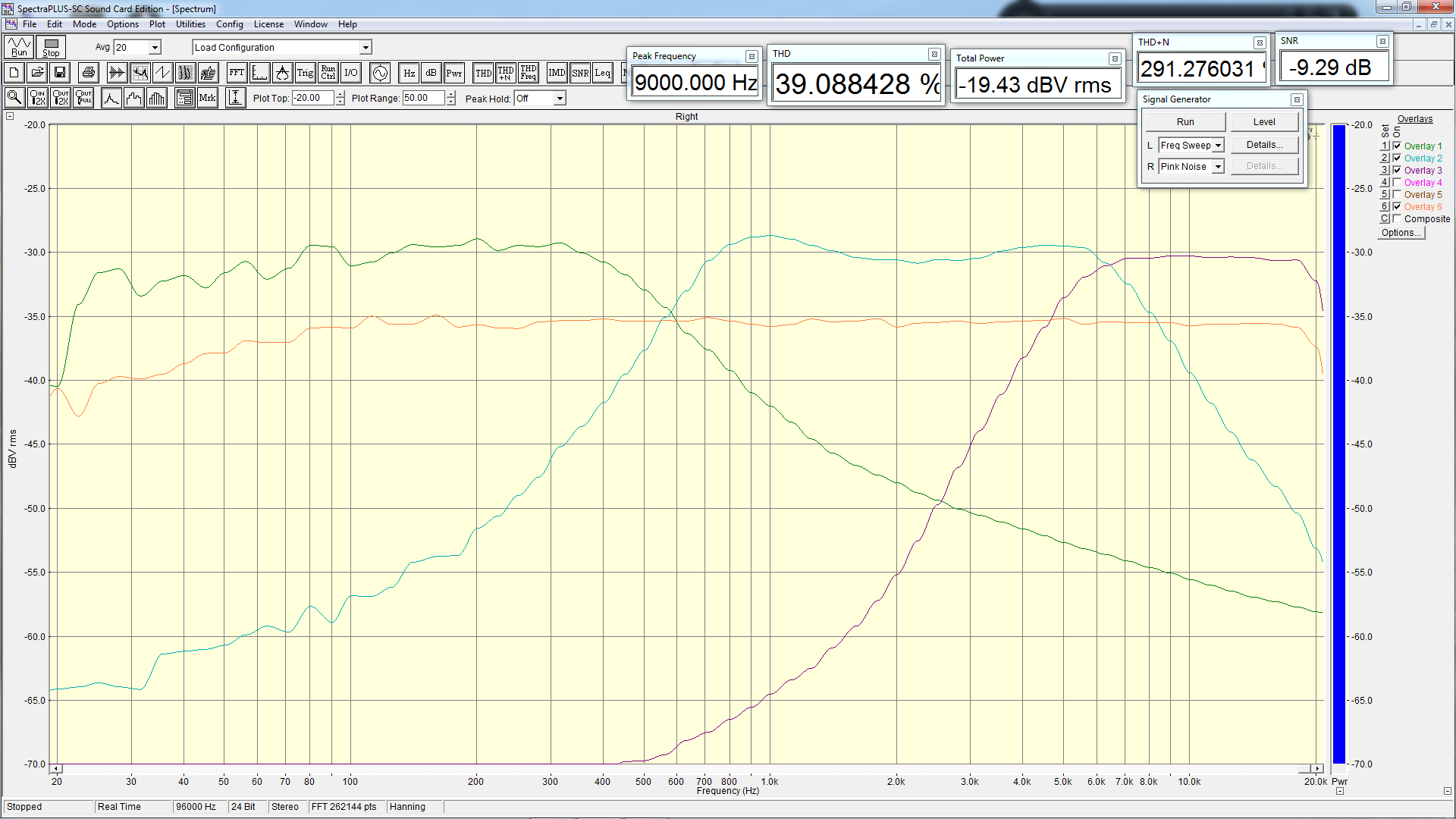
Task: Click the horizontal scrollbar right arrow
Action: click(1318, 769)
